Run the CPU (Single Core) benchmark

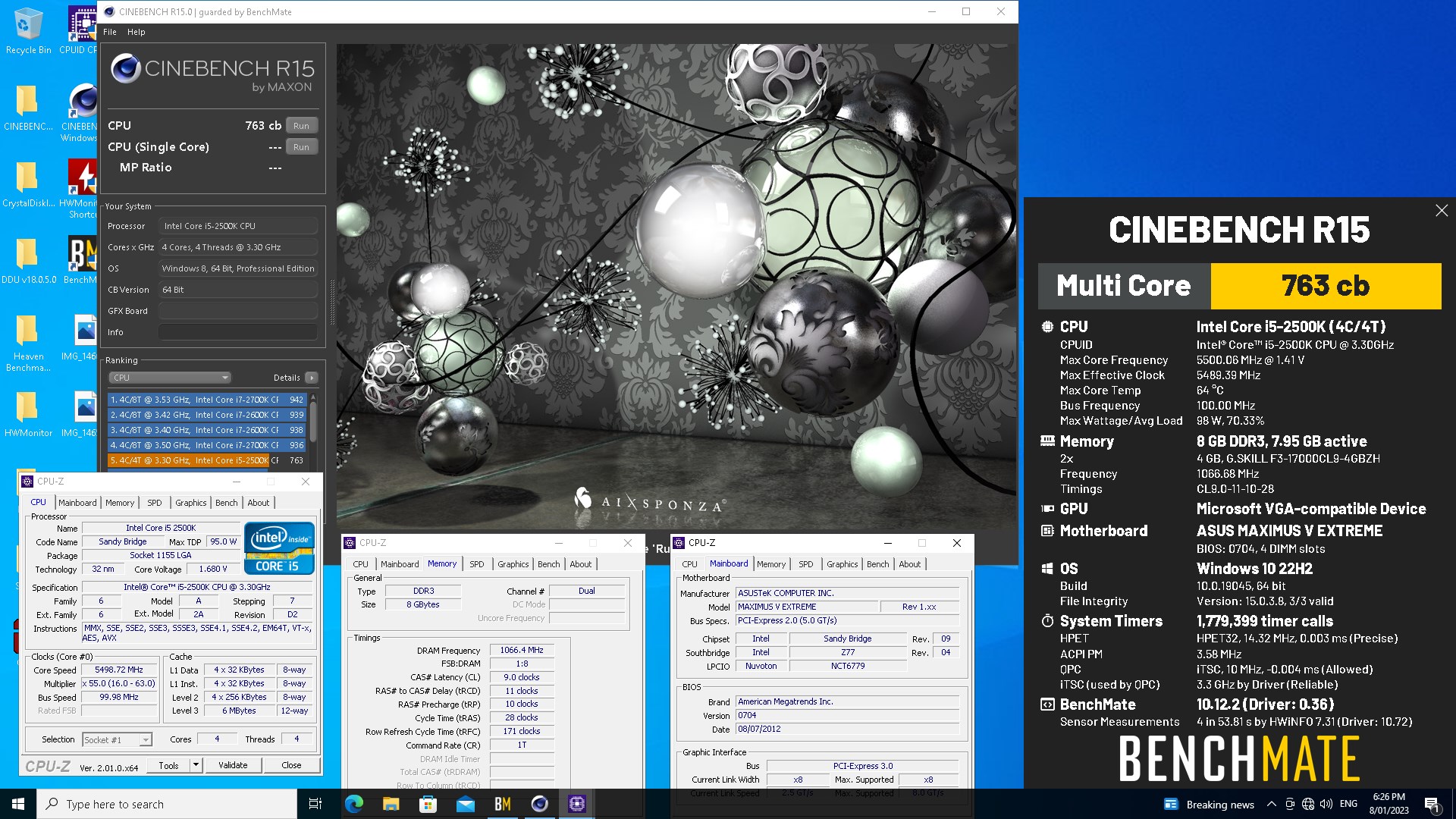(301, 147)
